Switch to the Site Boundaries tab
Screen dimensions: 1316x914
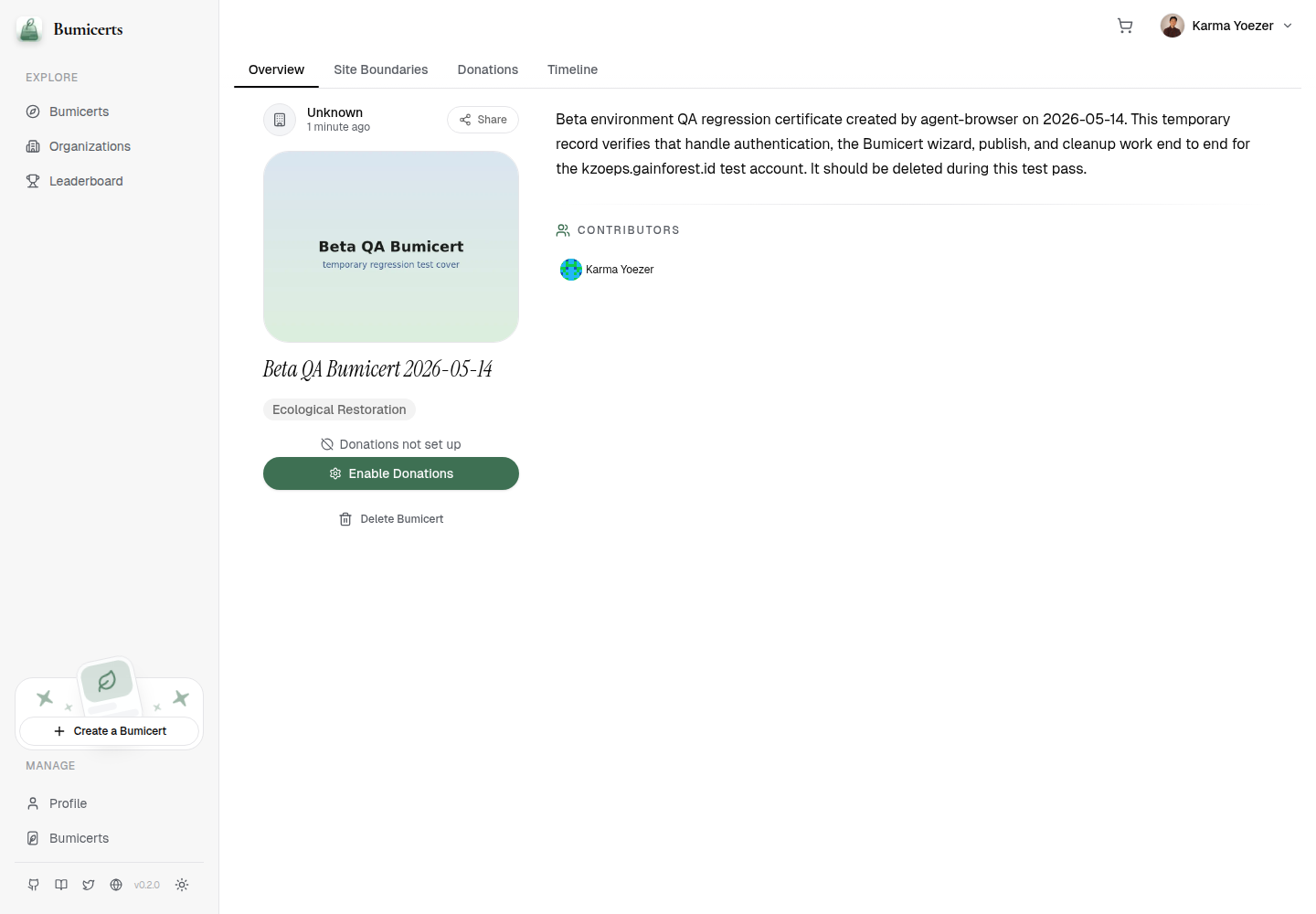pyautogui.click(x=381, y=69)
